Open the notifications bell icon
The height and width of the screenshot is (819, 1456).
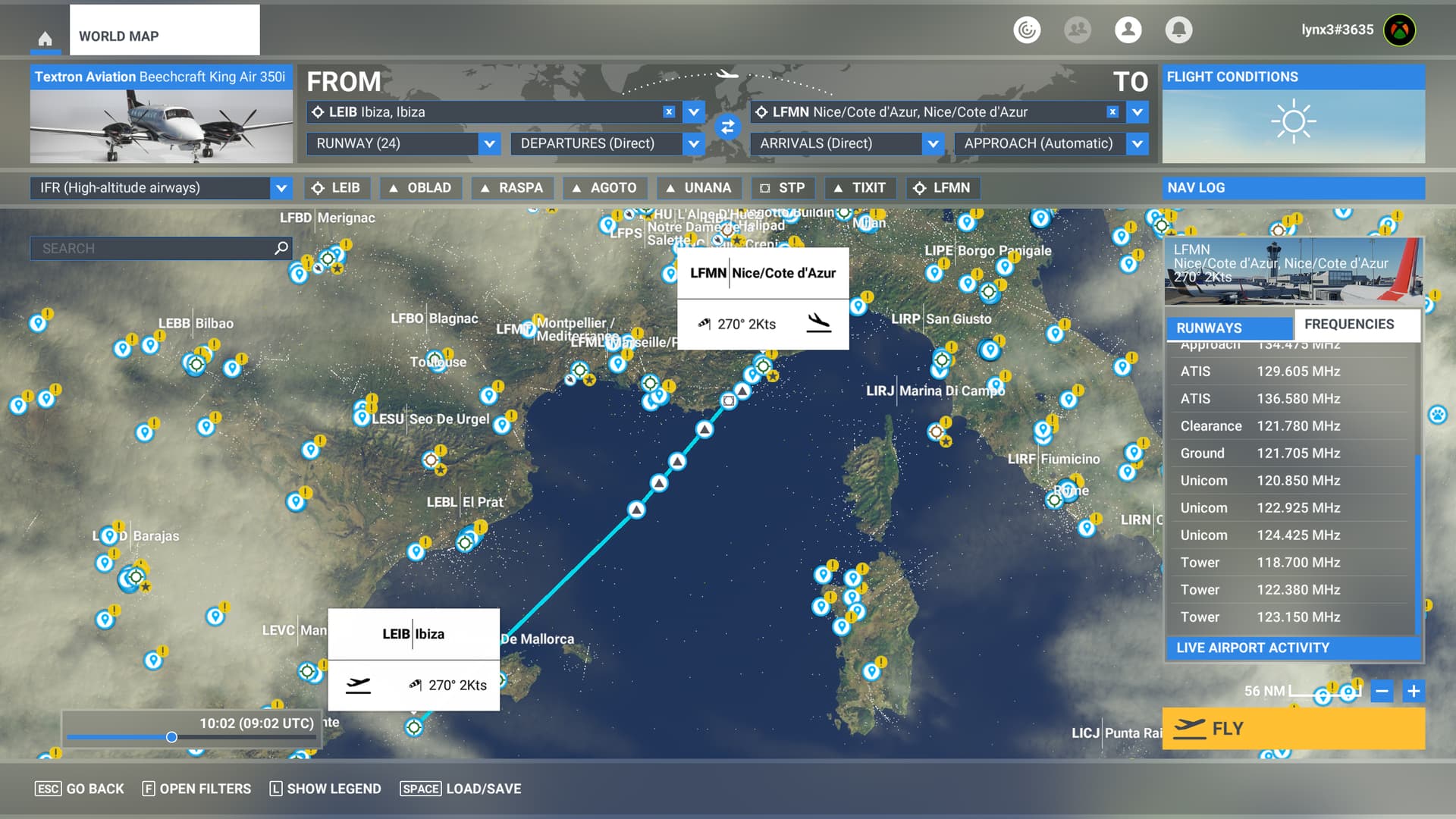(1178, 30)
